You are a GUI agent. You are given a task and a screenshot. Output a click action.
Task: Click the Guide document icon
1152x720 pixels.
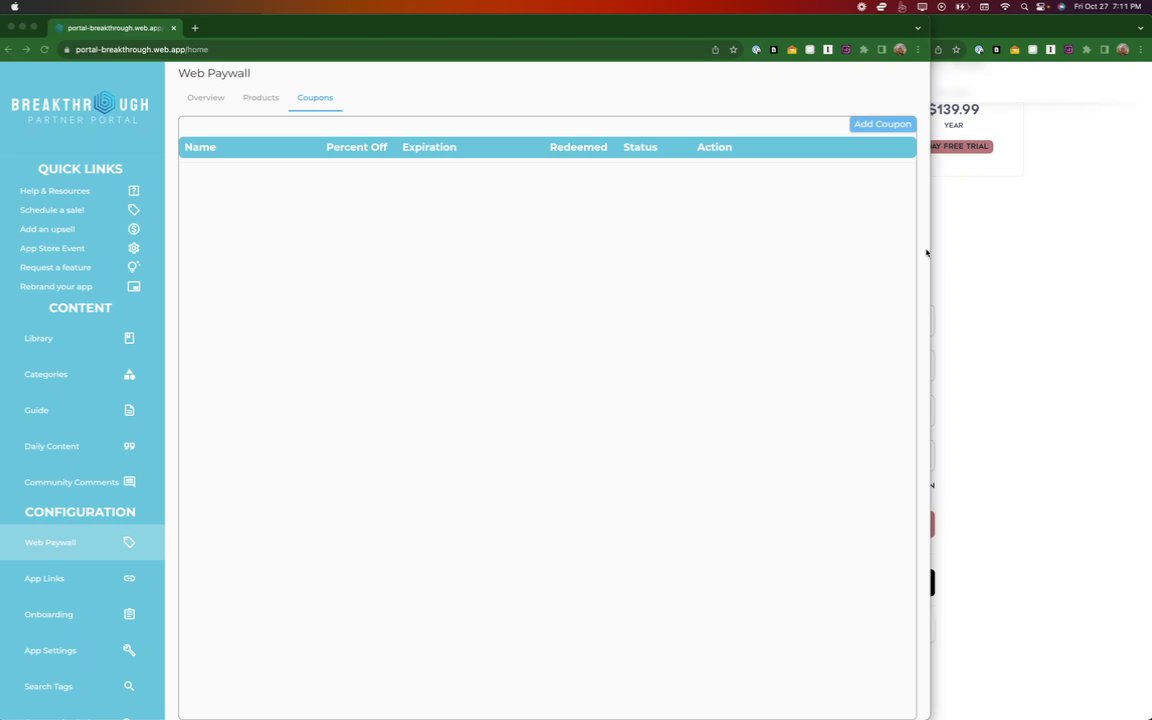[129, 410]
